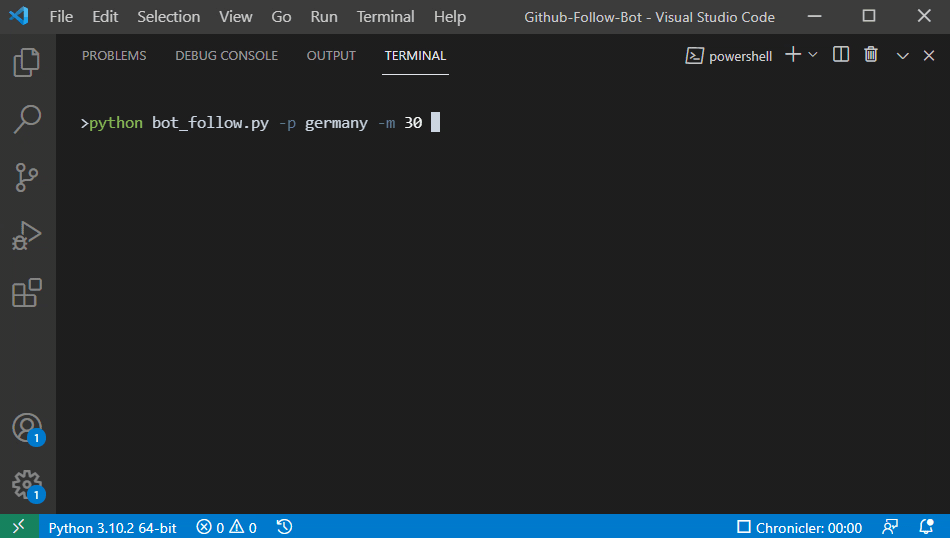The height and width of the screenshot is (538, 950).
Task: Open the Run menu
Action: [324, 16]
